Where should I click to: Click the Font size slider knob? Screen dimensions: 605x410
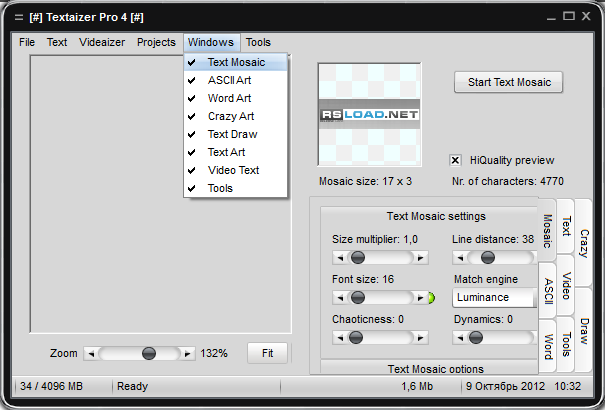(x=358, y=297)
